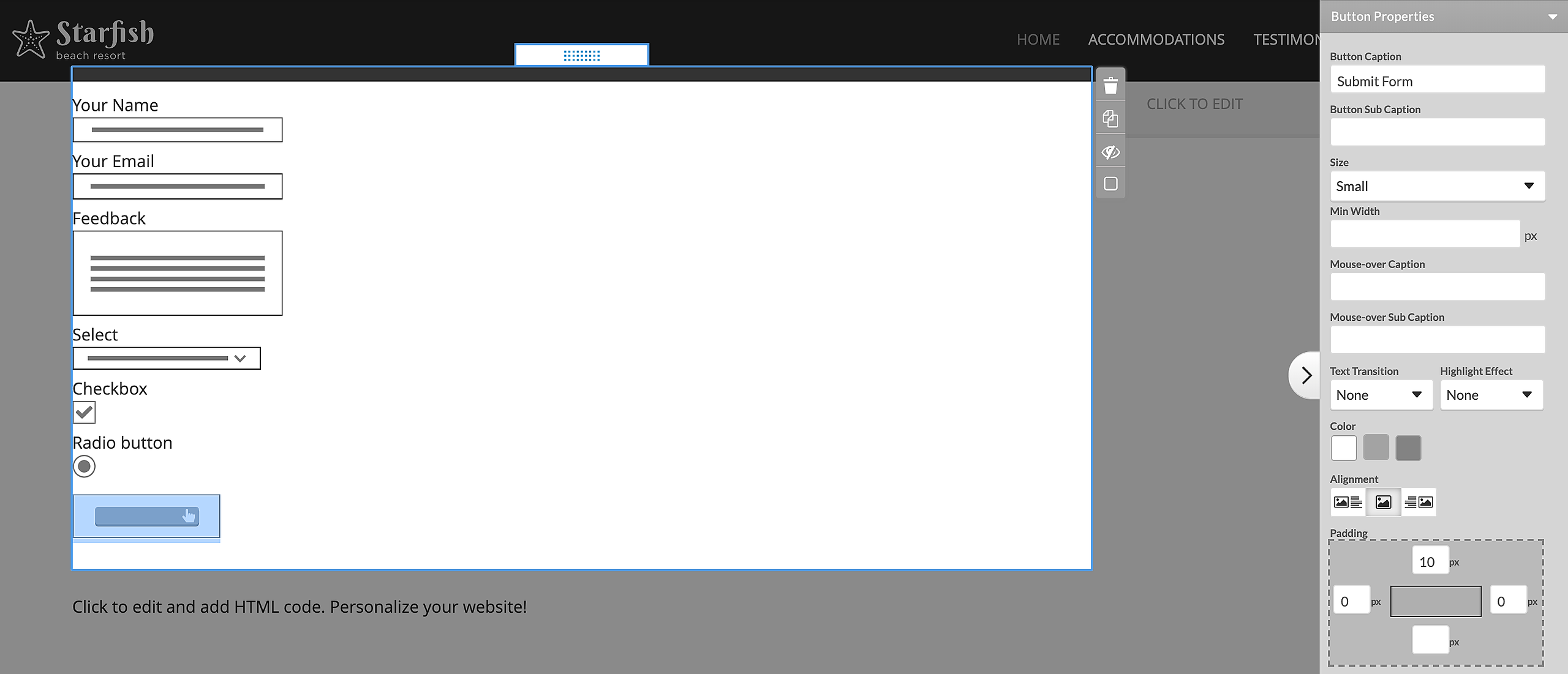Click the submit button widget in form

point(146,516)
